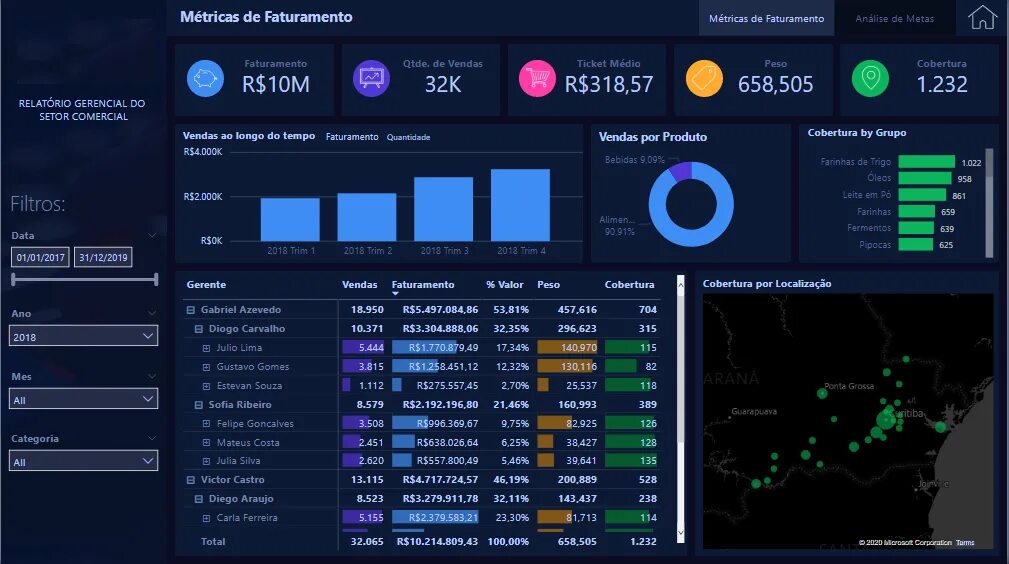Sort table by Faturamento column header

pyautogui.click(x=423, y=285)
